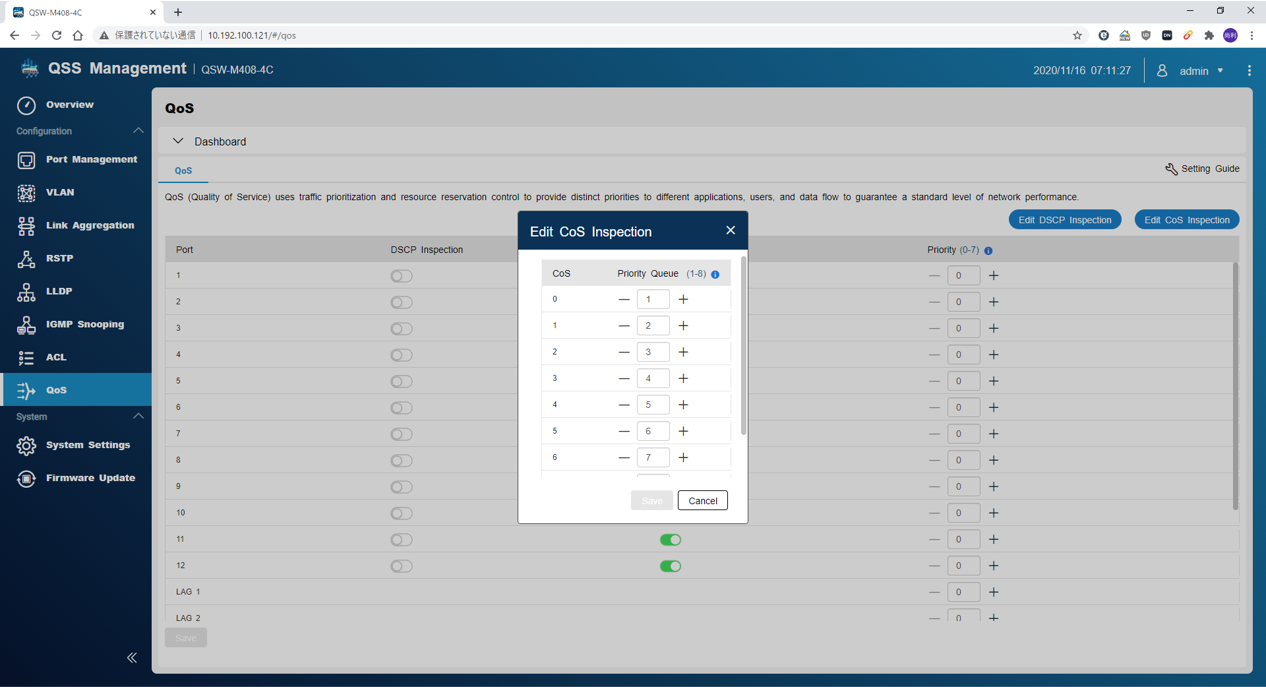Screen dimensions: 1266x687
Task: Click the Priority Queue info icon
Action: pyautogui.click(x=715, y=274)
